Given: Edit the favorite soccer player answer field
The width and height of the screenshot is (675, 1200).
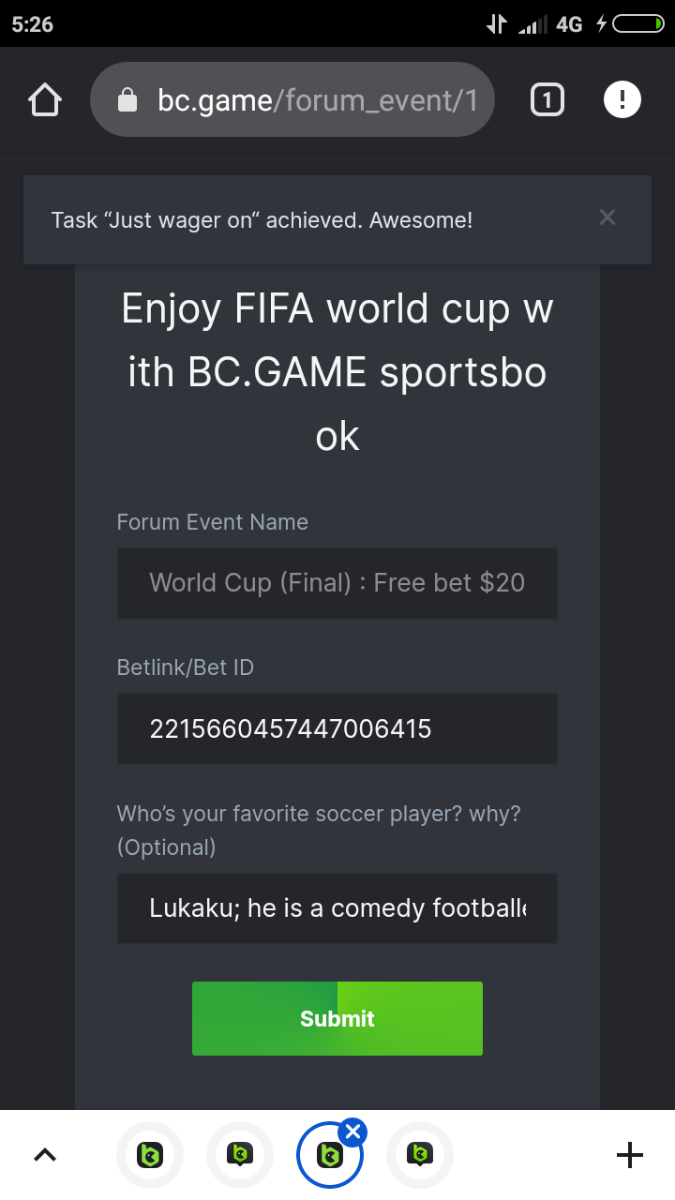Looking at the screenshot, I should tap(337, 908).
